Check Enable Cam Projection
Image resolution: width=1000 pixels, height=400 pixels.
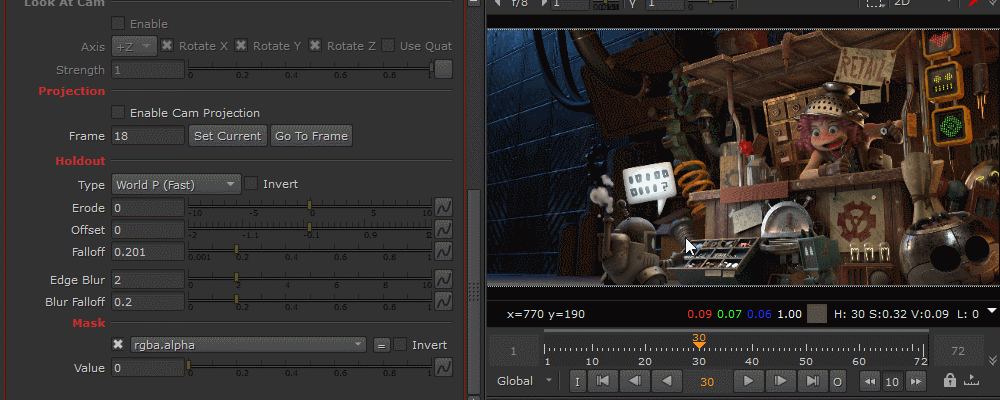(118, 112)
